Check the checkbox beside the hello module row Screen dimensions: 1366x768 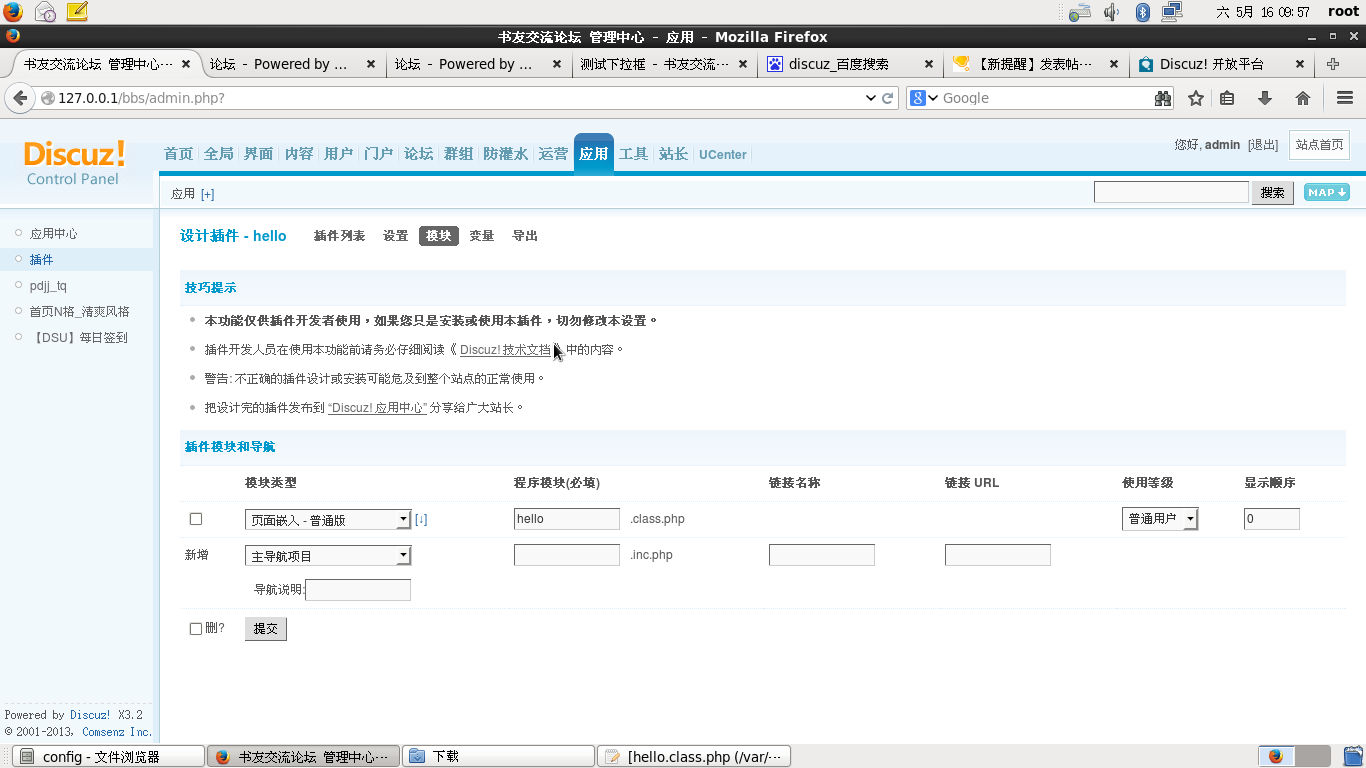197,518
